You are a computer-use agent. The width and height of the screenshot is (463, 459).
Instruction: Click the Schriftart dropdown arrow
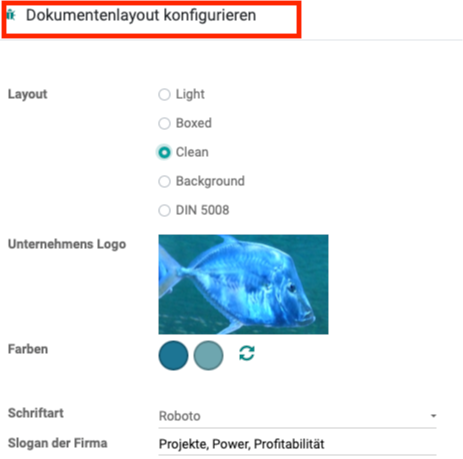pos(433,416)
